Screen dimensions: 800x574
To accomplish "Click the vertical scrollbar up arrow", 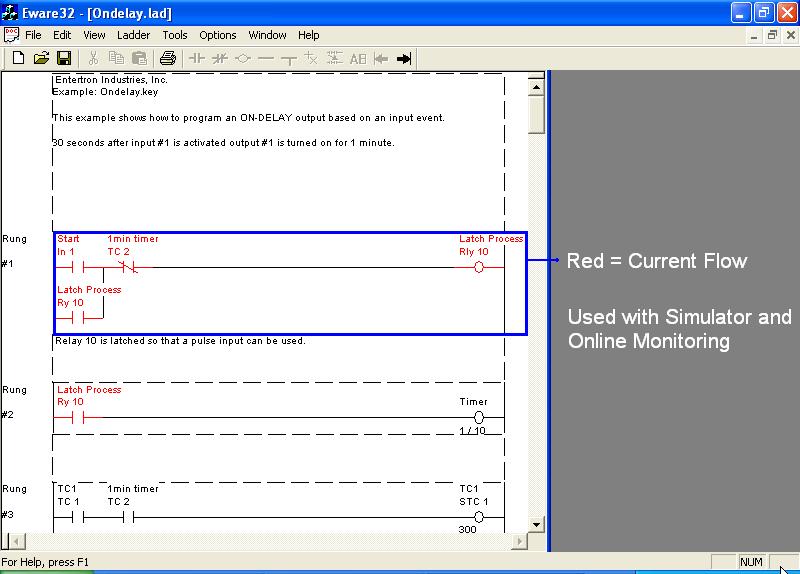I will tap(536, 87).
